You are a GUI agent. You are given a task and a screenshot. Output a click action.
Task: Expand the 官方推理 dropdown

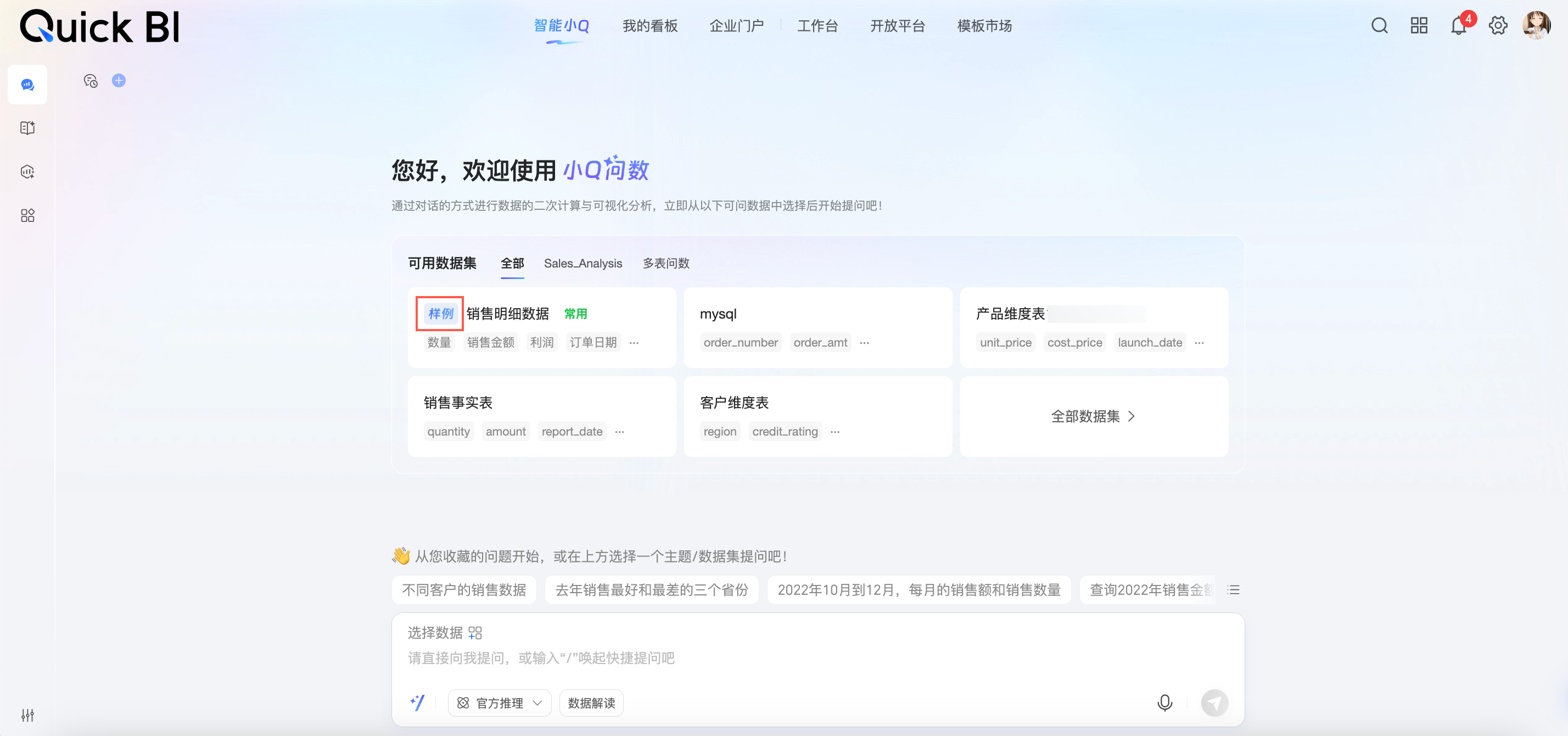499,703
